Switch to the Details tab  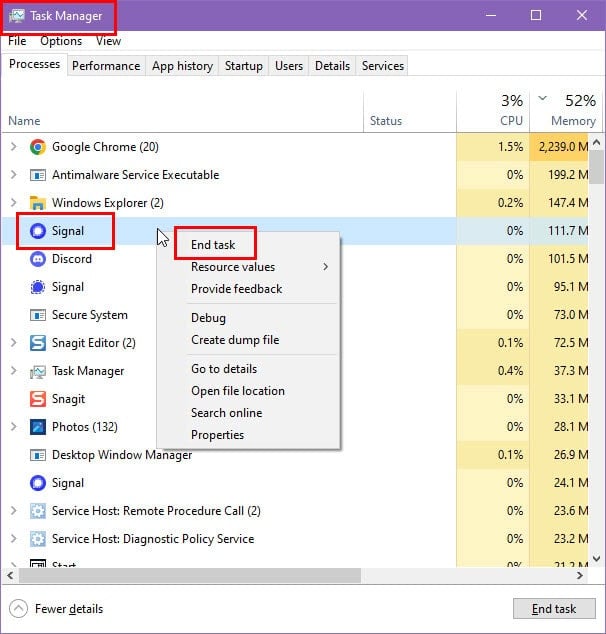(332, 66)
